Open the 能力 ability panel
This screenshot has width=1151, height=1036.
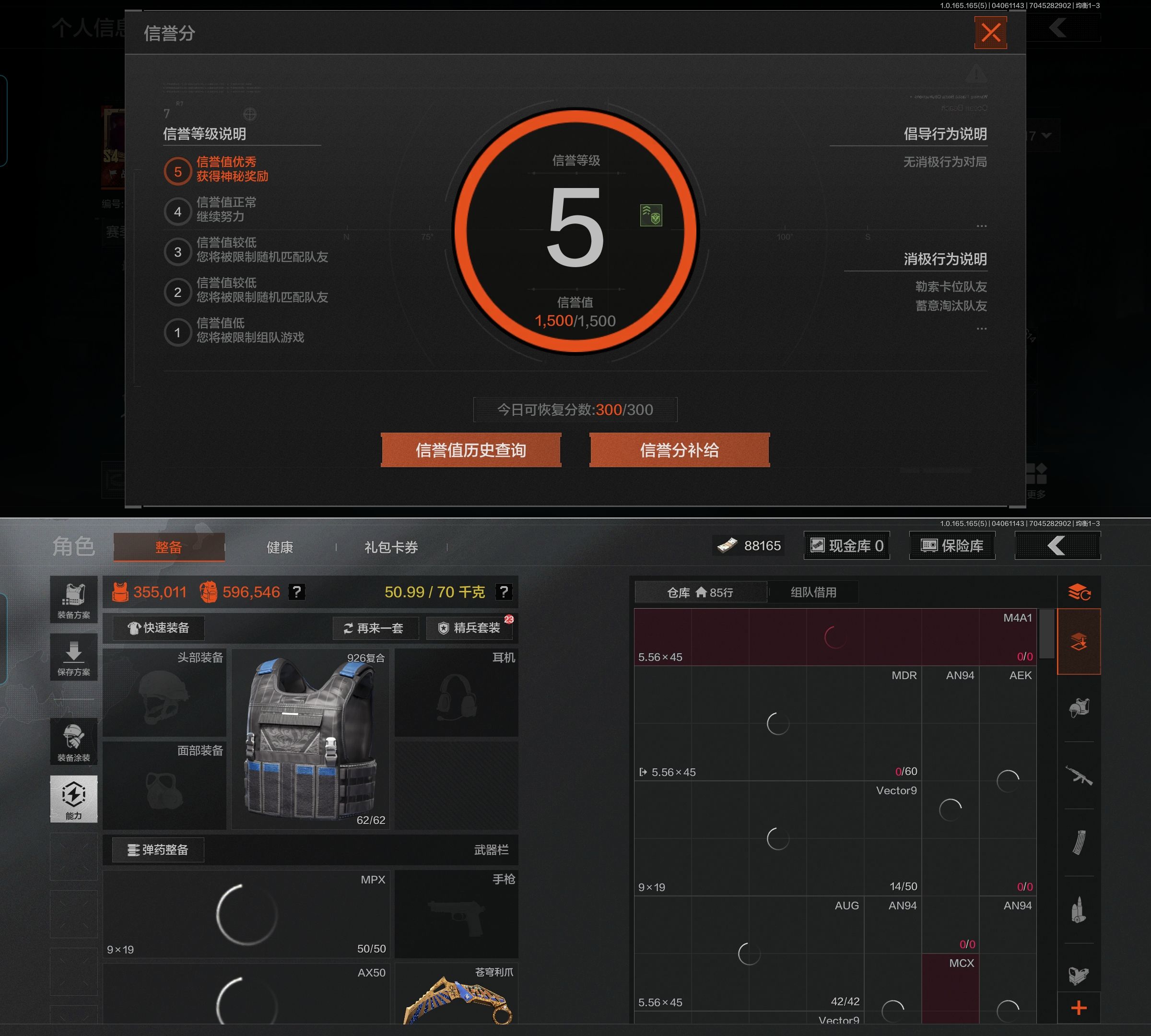pos(73,799)
